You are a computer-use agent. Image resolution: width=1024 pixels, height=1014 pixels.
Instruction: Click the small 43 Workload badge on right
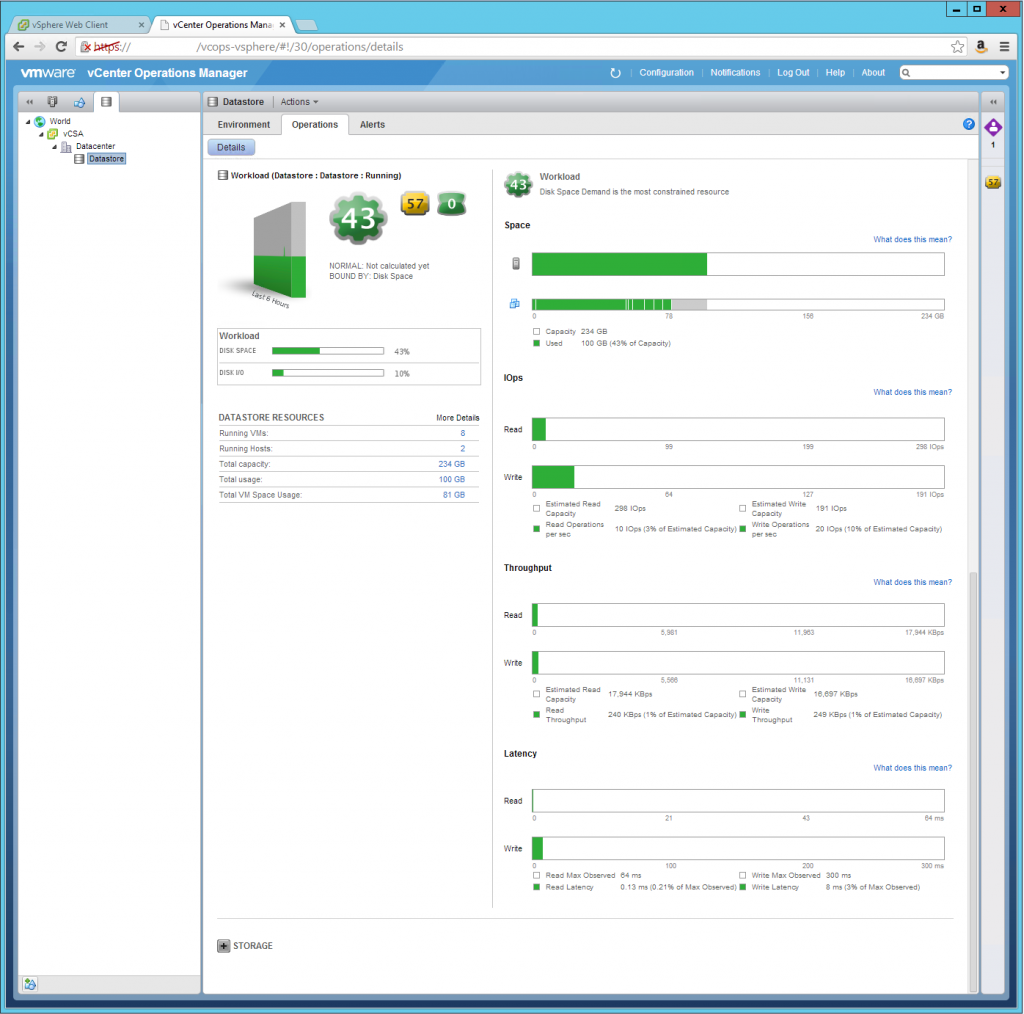519,185
